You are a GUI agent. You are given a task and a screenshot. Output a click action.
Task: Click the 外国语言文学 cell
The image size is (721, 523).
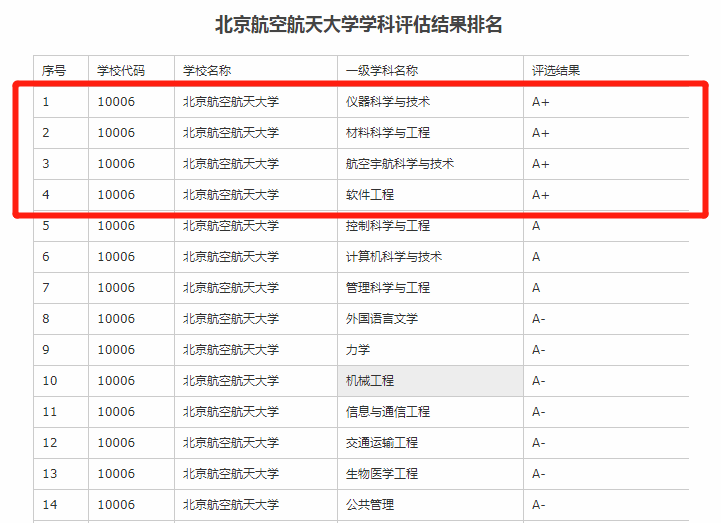[381, 319]
